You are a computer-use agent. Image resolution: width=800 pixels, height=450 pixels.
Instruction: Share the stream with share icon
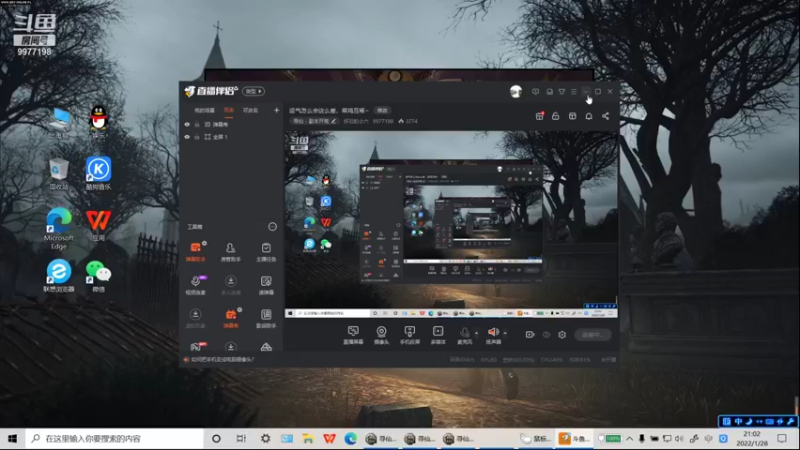(x=606, y=116)
